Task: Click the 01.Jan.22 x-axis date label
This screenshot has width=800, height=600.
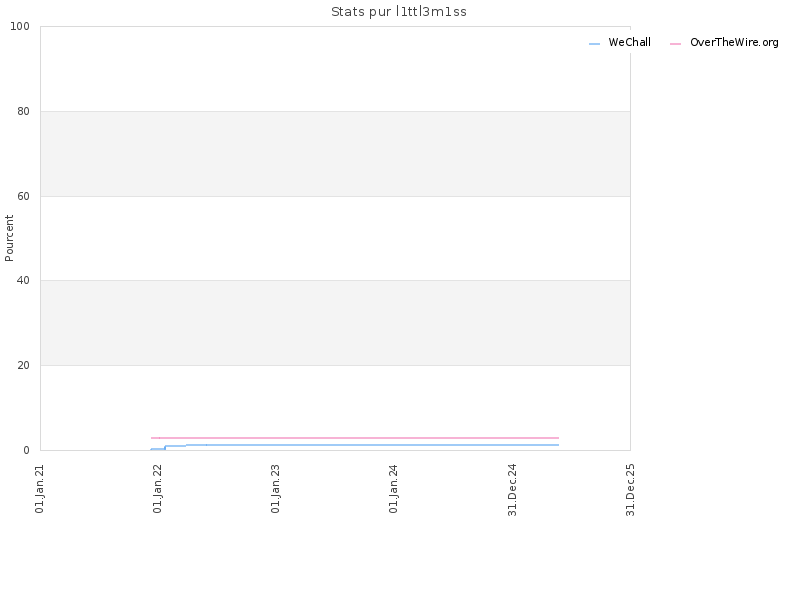Action: click(157, 488)
